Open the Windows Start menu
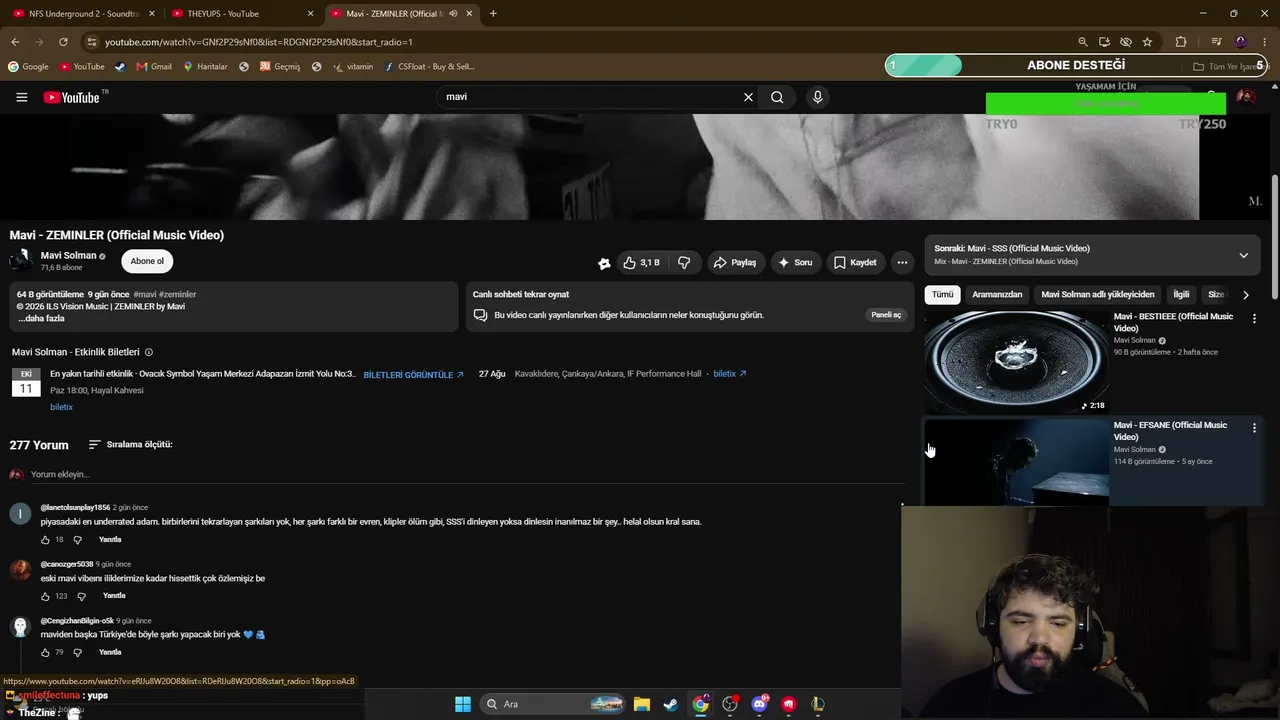Viewport: 1280px width, 720px height. click(462, 704)
